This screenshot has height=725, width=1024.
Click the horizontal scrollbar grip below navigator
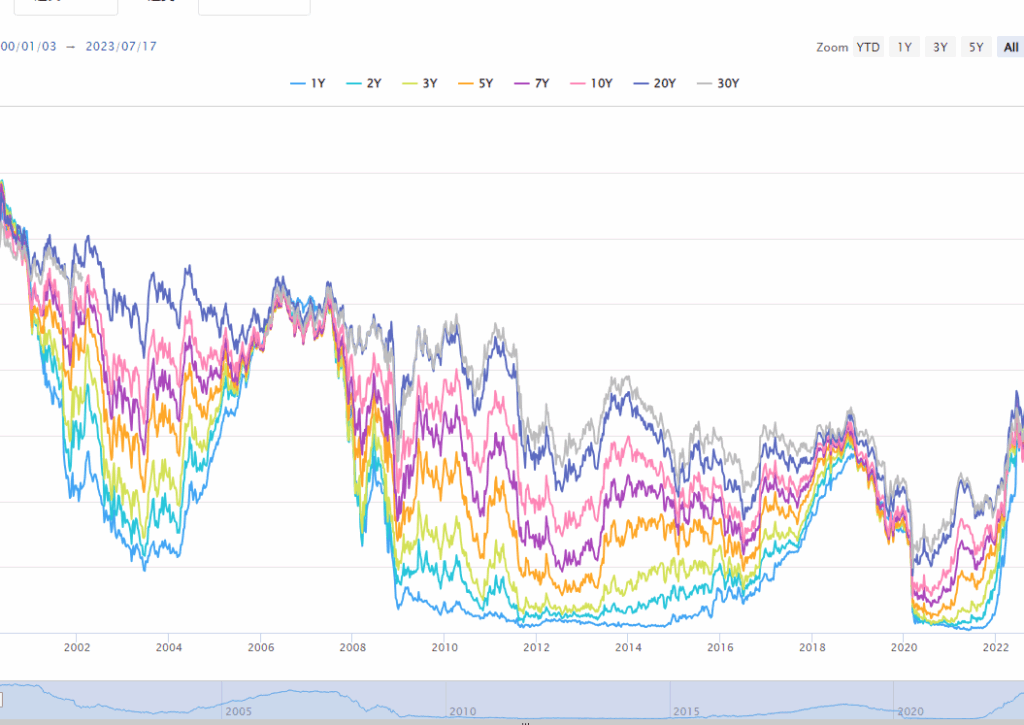point(528,721)
